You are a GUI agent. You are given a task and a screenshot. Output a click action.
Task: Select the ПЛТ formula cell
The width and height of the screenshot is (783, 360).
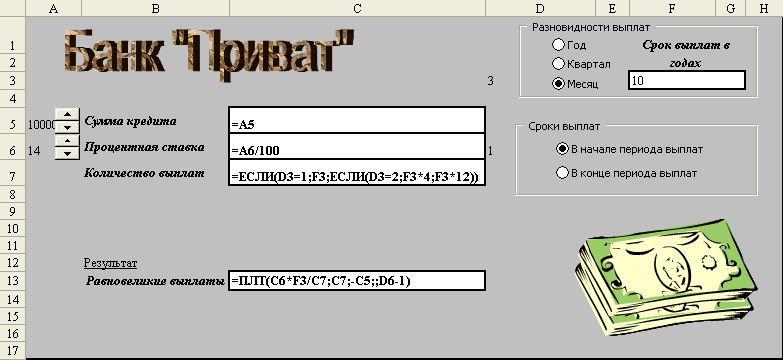(x=357, y=280)
